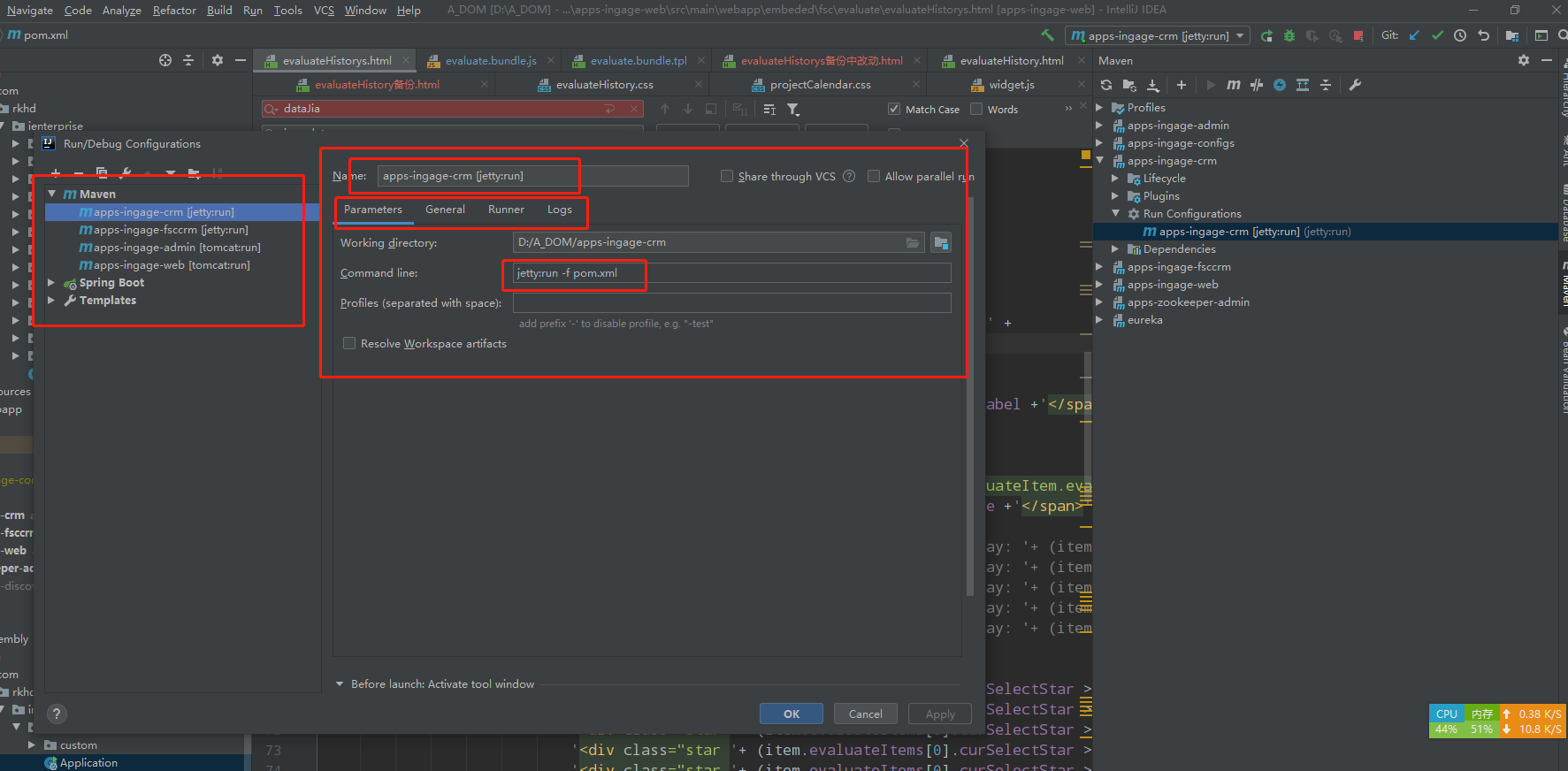Add a Maven project with plus icon

tap(1182, 85)
